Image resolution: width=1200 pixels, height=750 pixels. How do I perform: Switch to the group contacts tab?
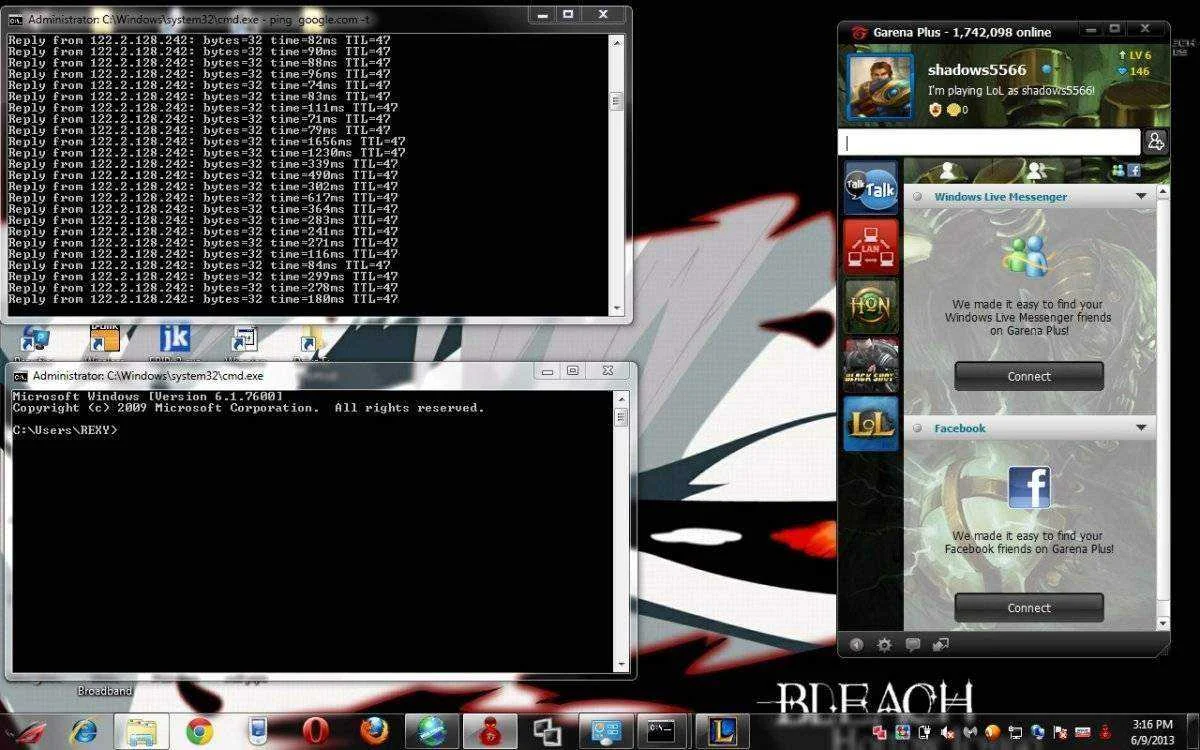click(x=1036, y=171)
